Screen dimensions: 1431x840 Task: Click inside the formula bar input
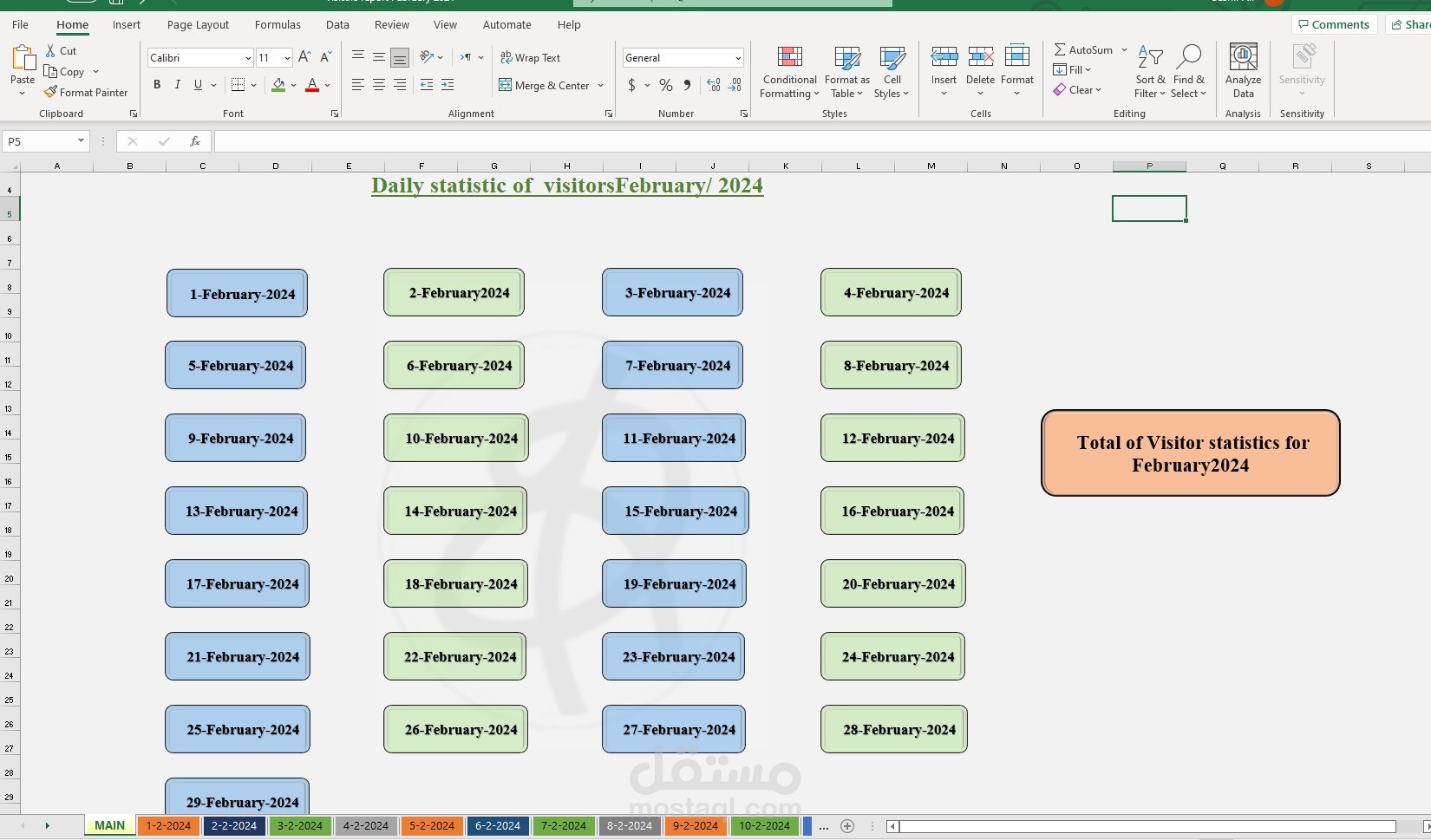(822, 141)
